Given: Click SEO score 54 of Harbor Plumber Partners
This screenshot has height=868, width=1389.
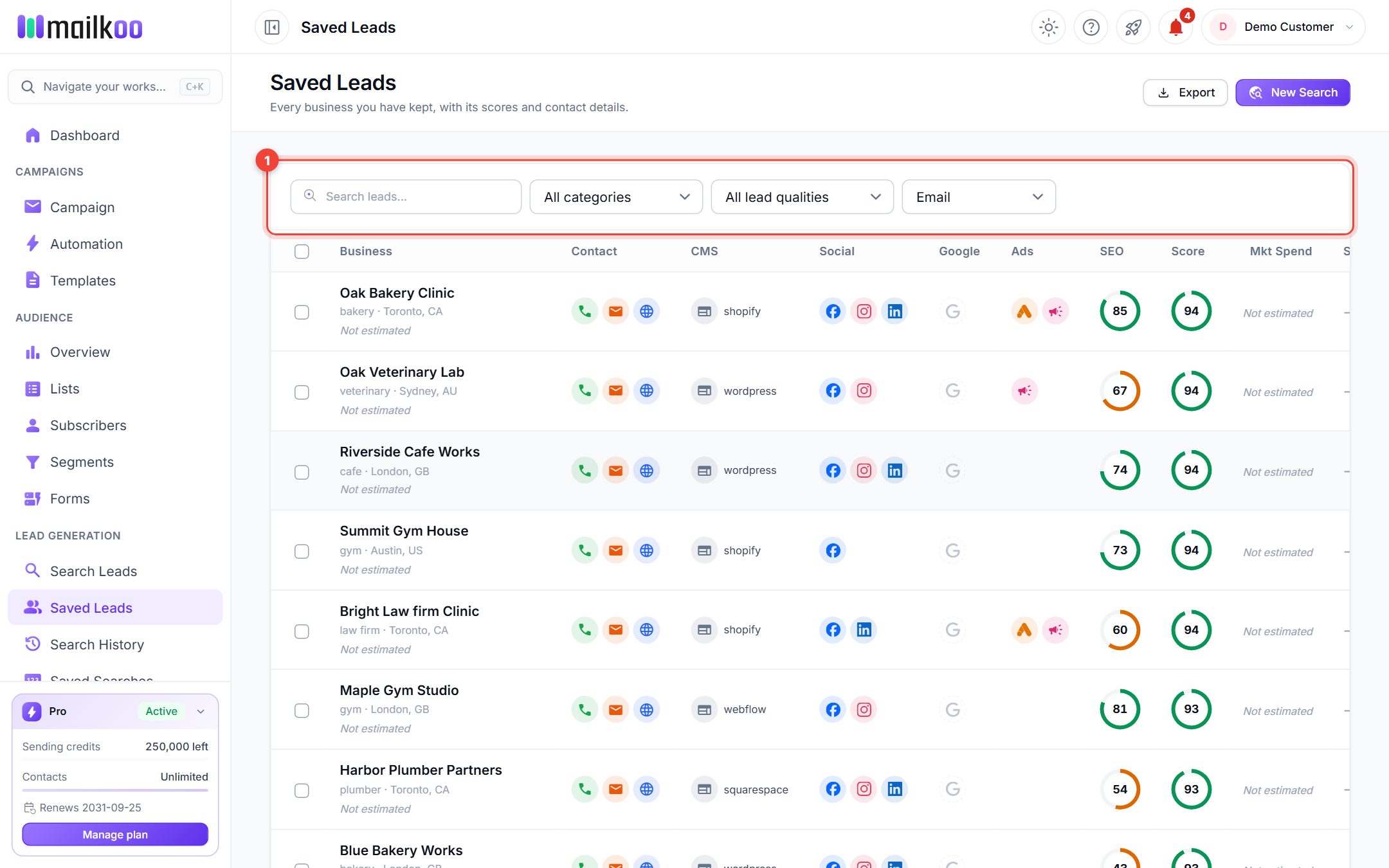Looking at the screenshot, I should click(1120, 789).
